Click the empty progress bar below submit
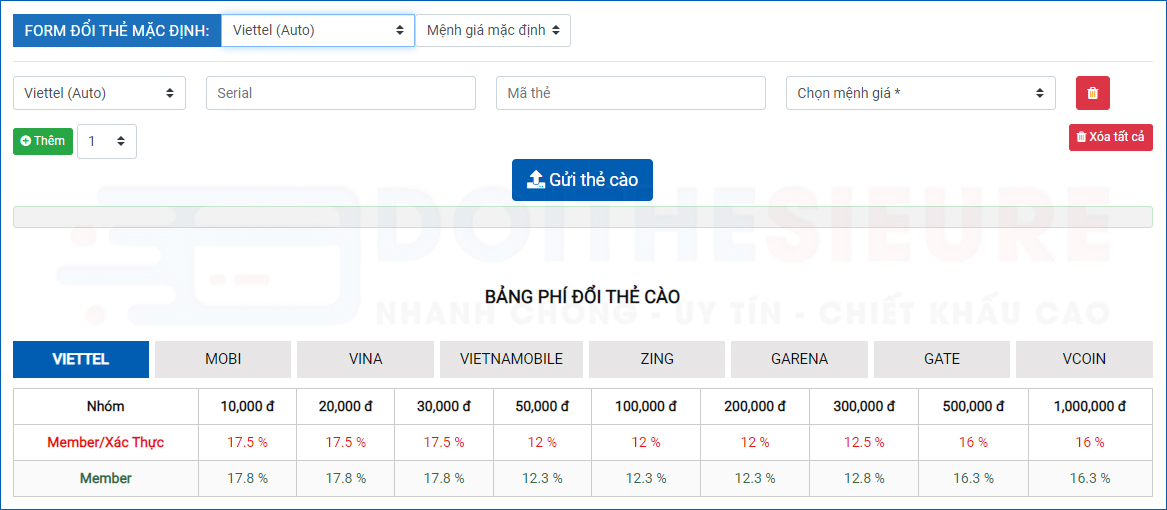The height and width of the screenshot is (510, 1167). tap(582, 217)
